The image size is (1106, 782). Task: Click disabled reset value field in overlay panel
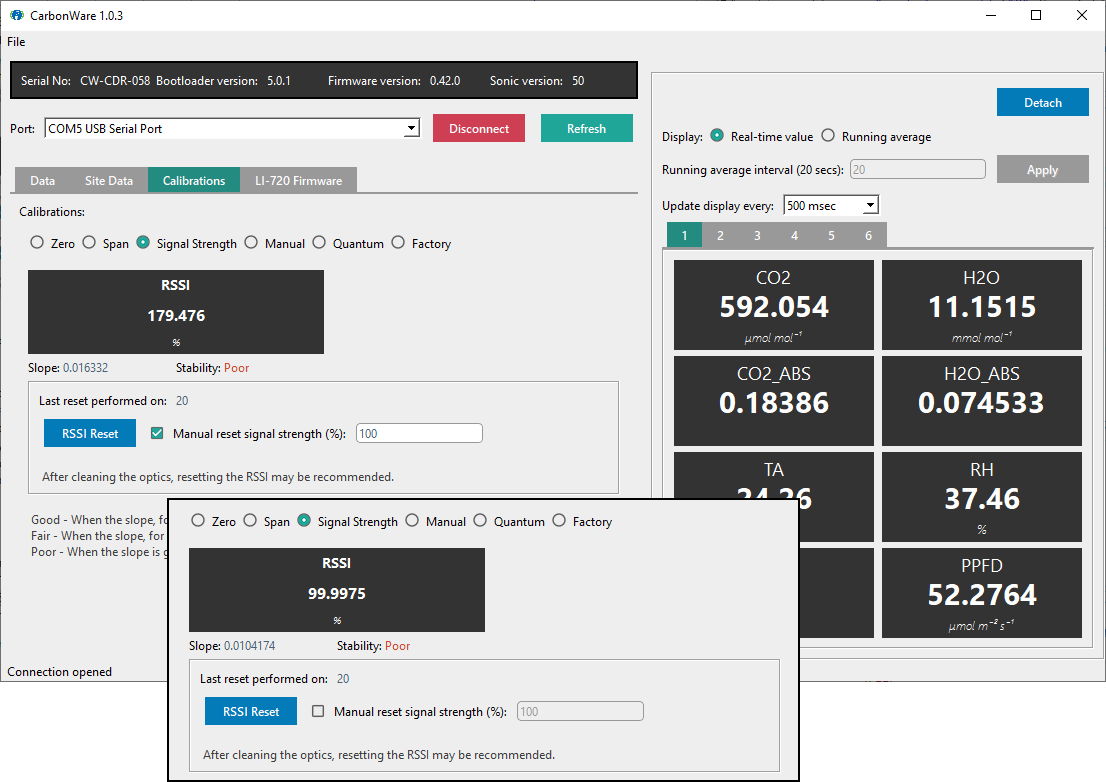click(x=580, y=711)
